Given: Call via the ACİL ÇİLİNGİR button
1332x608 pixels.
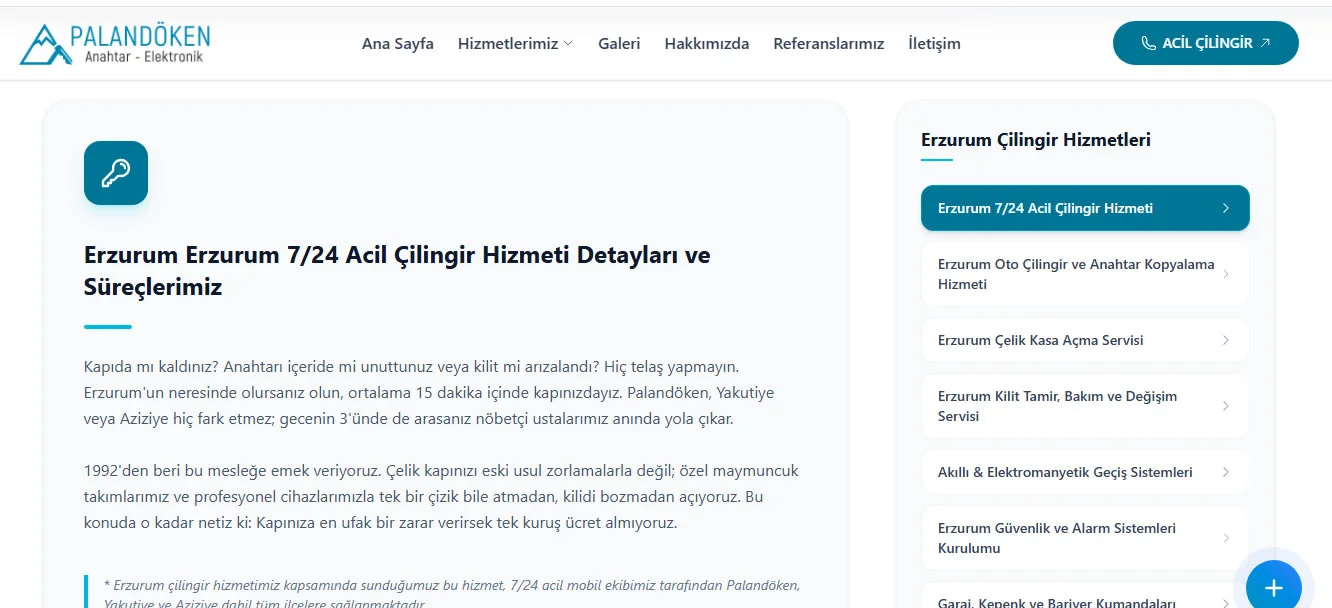Looking at the screenshot, I should [x=1206, y=43].
